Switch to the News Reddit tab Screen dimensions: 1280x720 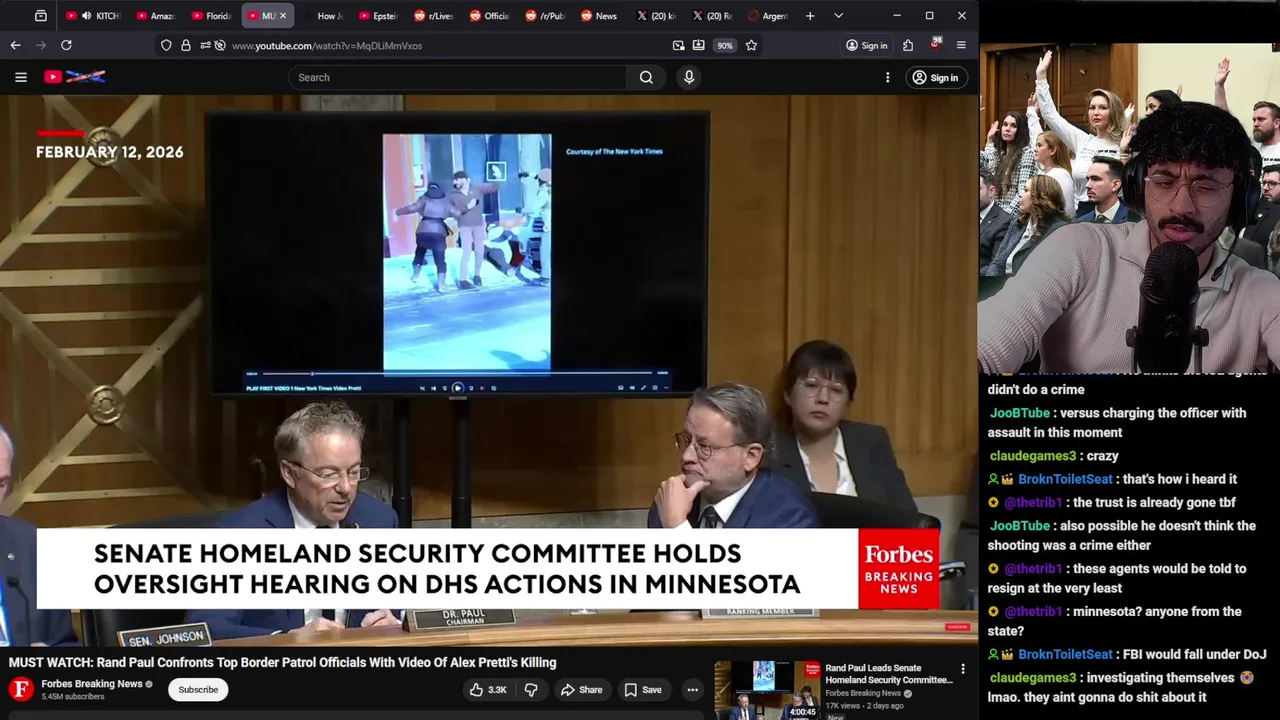600,16
